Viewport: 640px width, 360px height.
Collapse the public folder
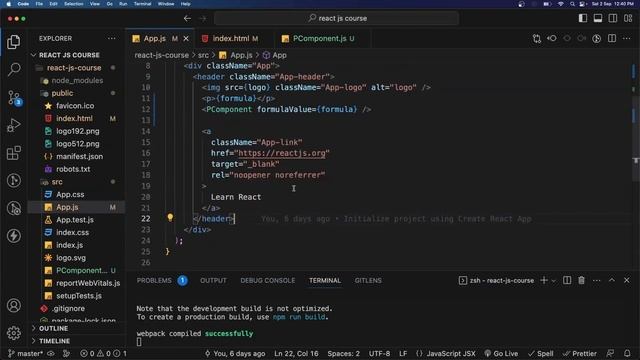point(62,93)
